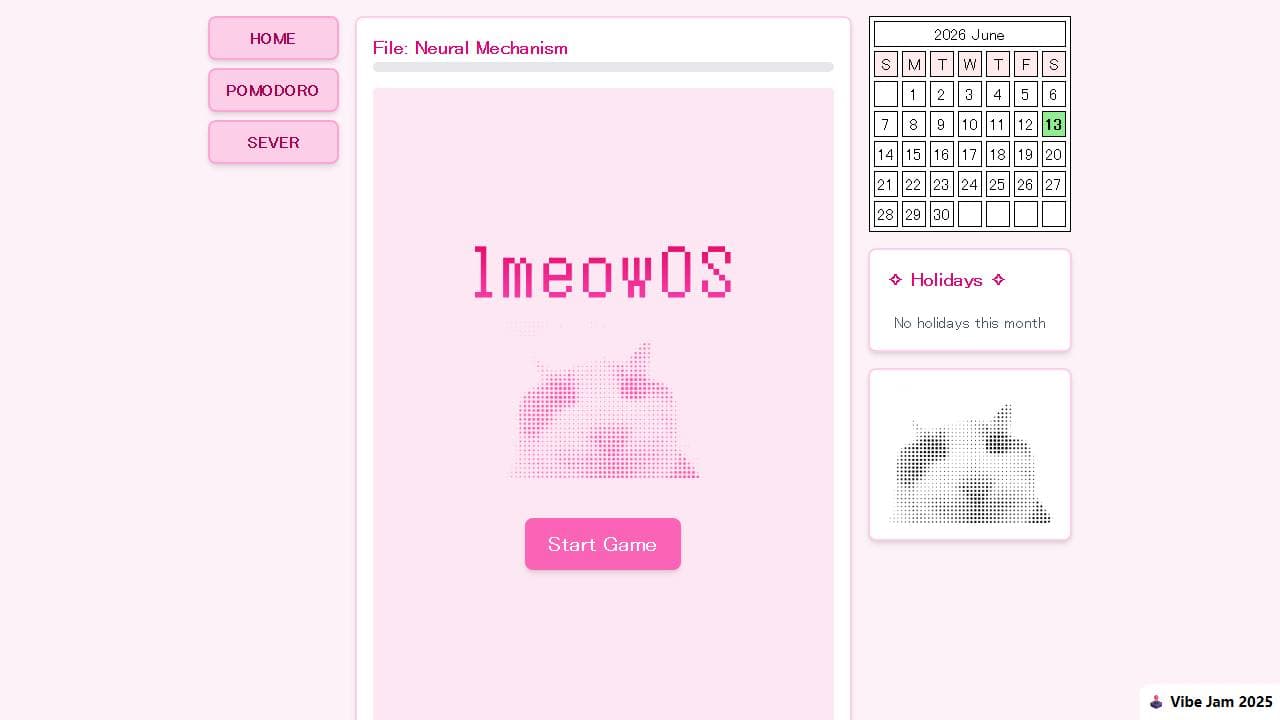
Task: Select June 16 in the calendar
Action: tap(942, 154)
